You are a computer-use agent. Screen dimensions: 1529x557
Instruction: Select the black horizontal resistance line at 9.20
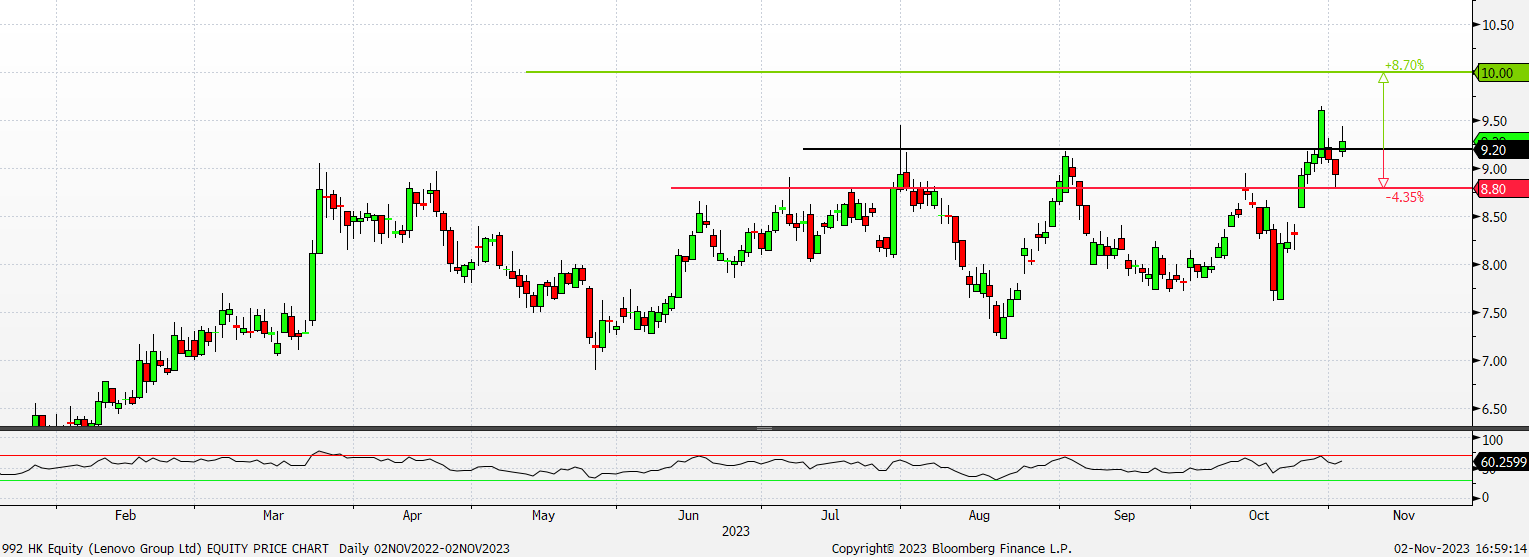1138,149
